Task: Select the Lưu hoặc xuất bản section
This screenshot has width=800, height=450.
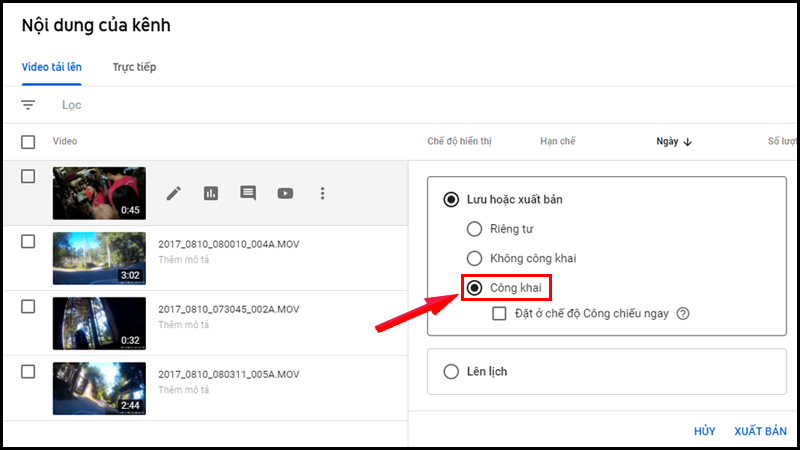Action: point(451,200)
